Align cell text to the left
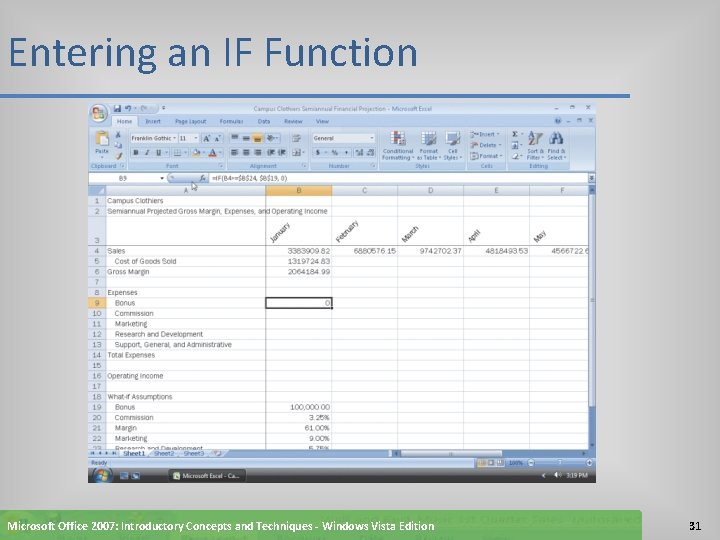This screenshot has width=720, height=540. 234,152
